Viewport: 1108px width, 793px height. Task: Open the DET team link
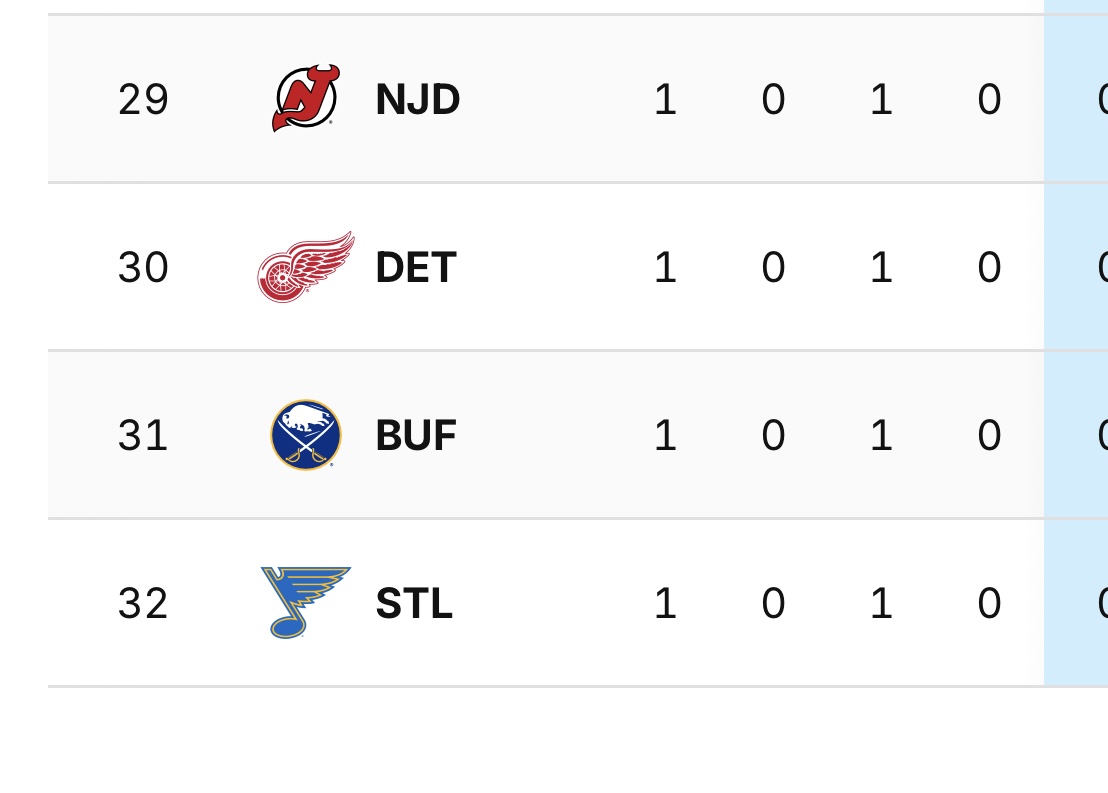[416, 267]
